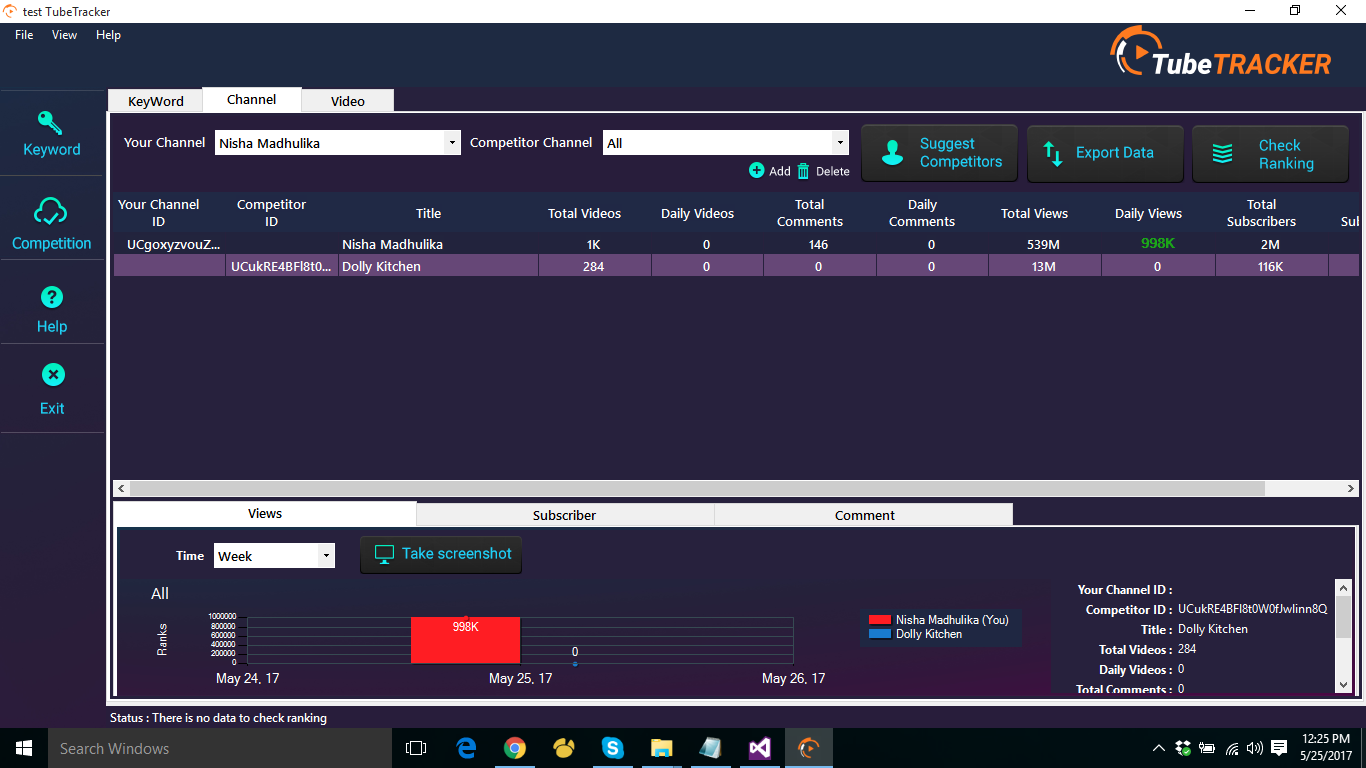Open Skype from the taskbar
This screenshot has width=1366, height=768.
(x=613, y=748)
